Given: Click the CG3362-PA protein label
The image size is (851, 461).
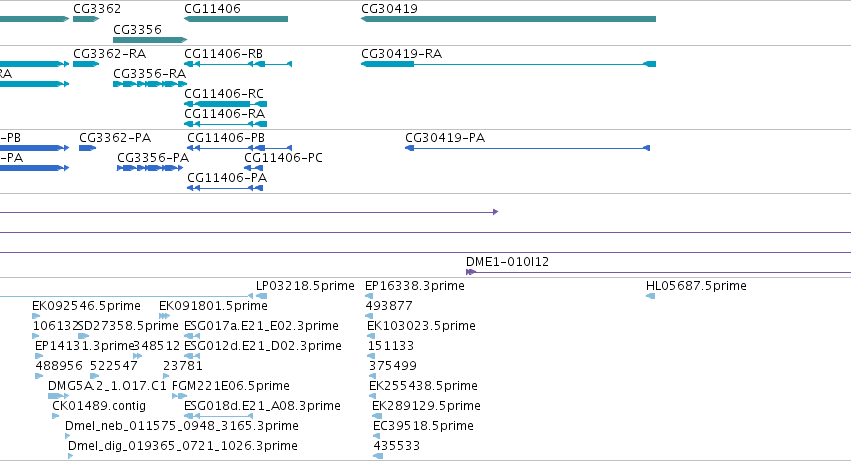Looking at the screenshot, I should click(115, 138).
